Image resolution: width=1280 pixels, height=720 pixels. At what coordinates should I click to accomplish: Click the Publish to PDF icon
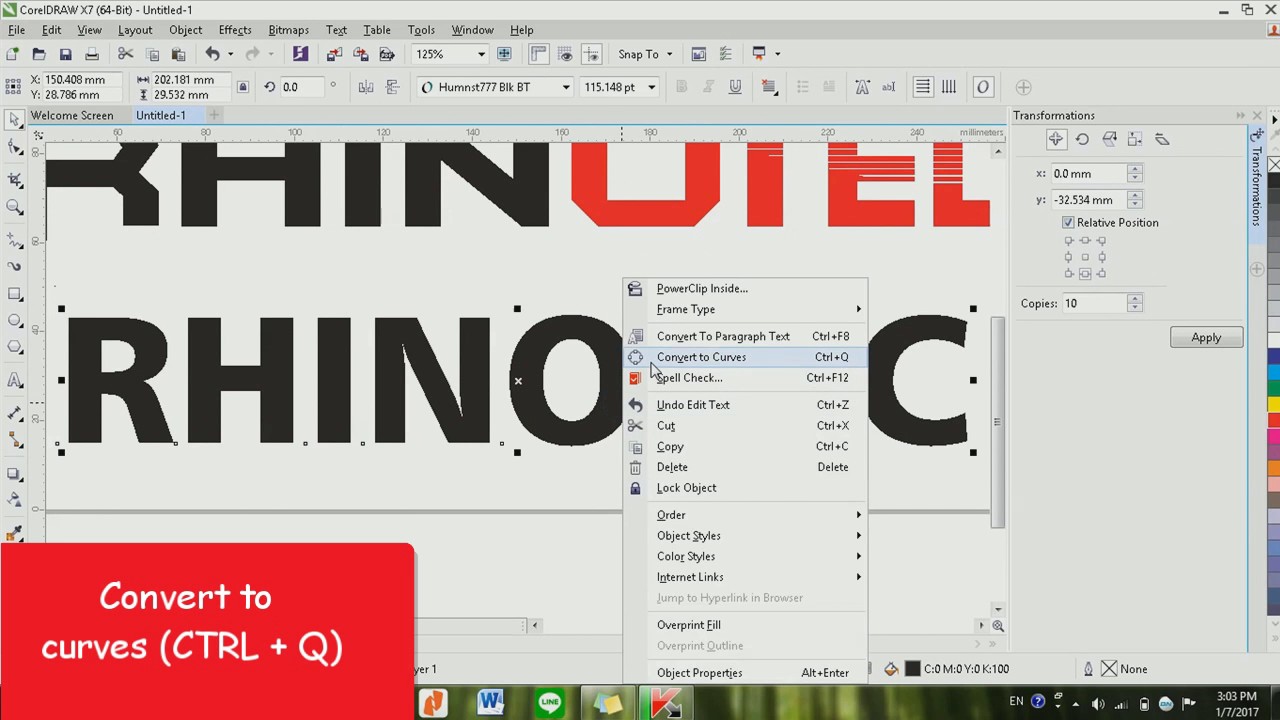386,54
